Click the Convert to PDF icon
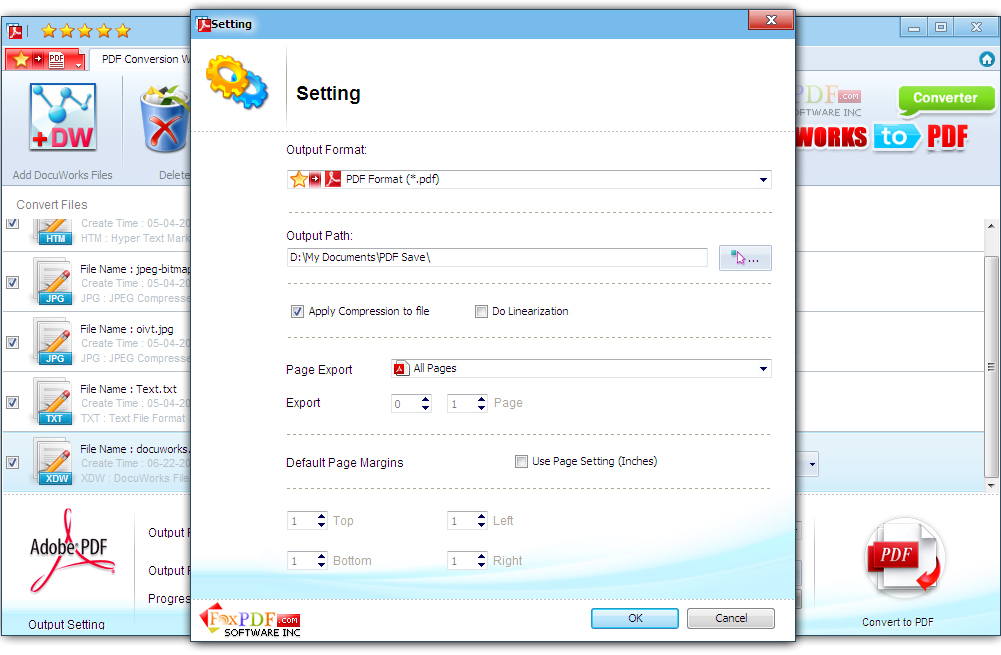The image size is (1001, 655). click(904, 559)
